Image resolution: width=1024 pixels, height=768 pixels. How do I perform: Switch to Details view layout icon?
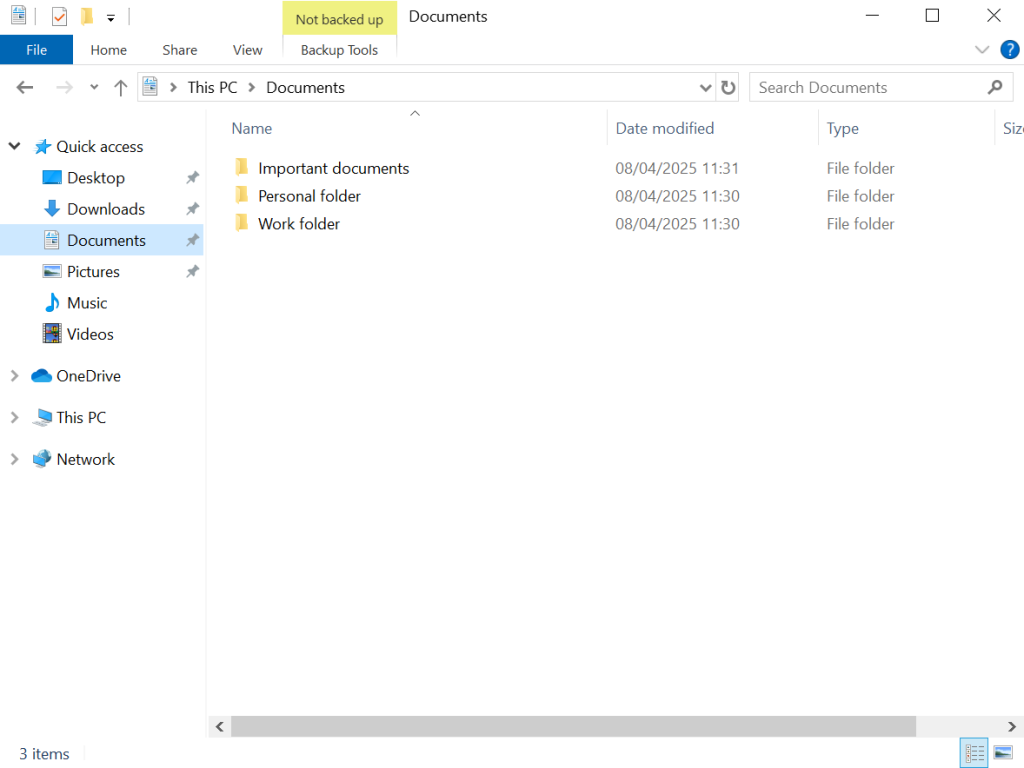(974, 753)
